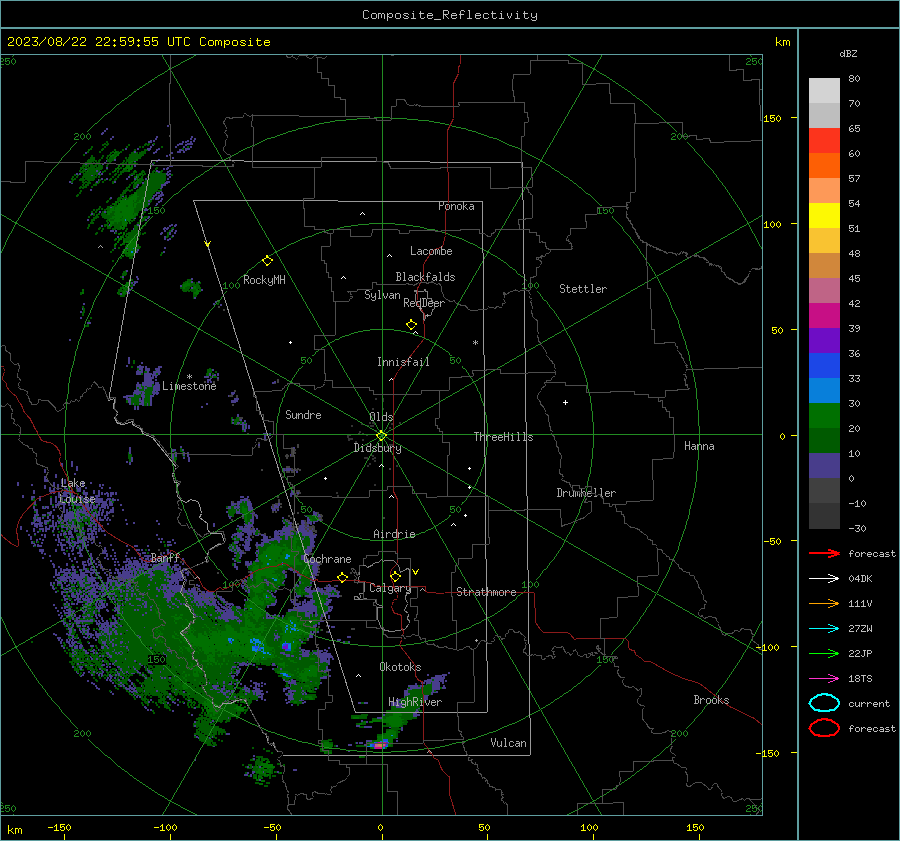
Task: Click the 04DK legend text
Action: [x=860, y=579]
